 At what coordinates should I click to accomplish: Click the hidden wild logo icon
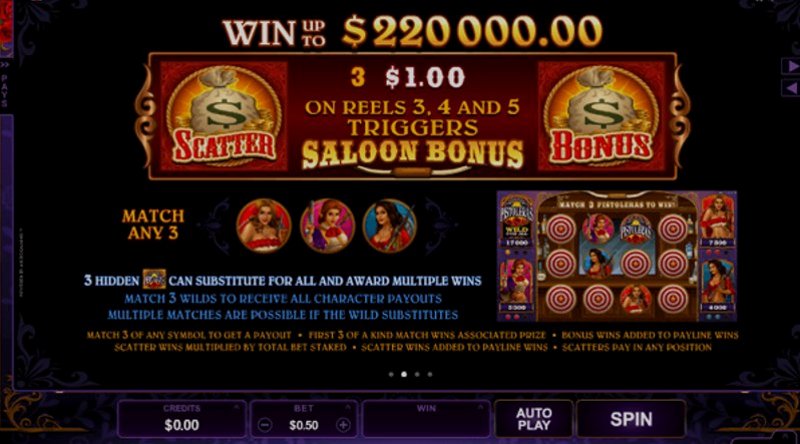(154, 280)
